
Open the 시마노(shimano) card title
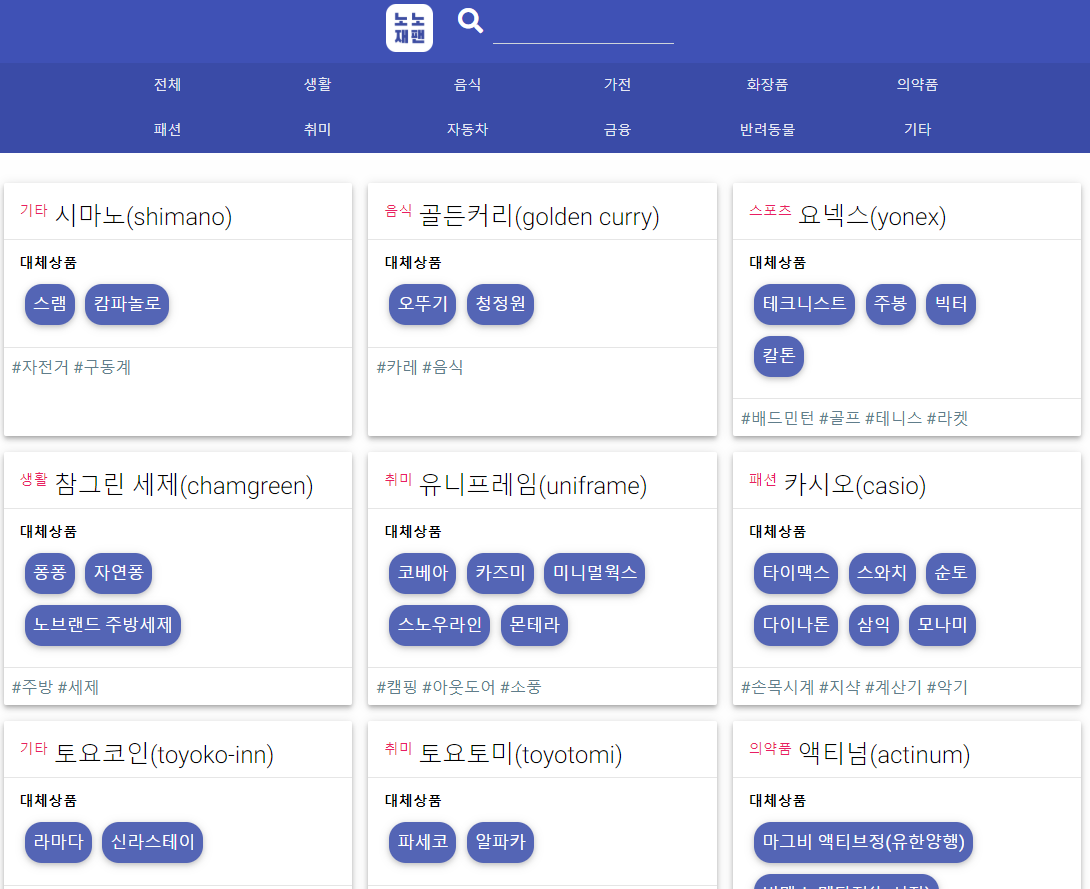click(x=143, y=215)
